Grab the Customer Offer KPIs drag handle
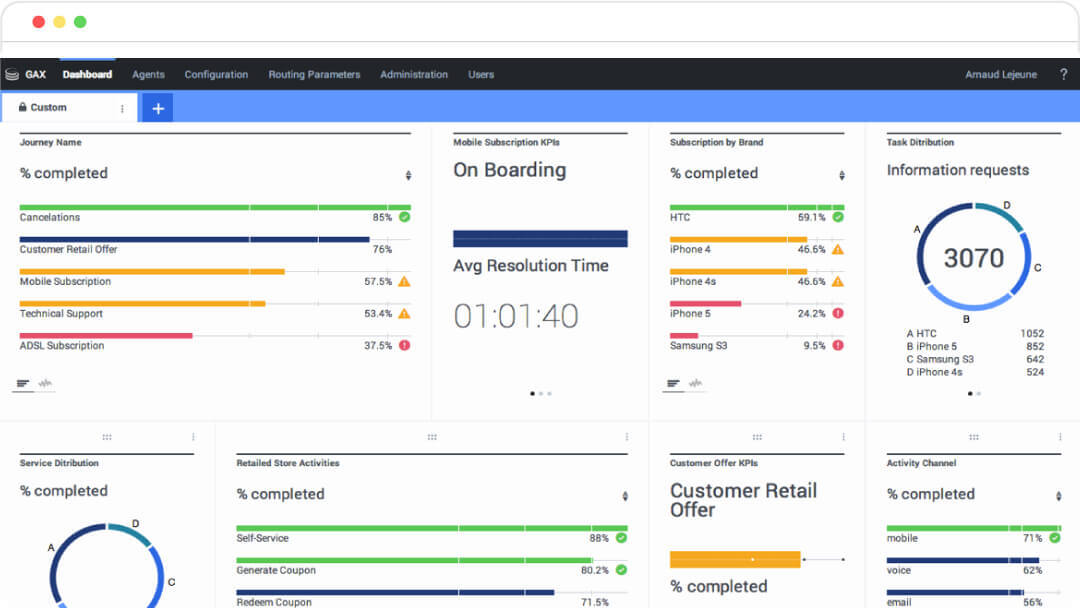This screenshot has width=1080, height=608. click(757, 437)
